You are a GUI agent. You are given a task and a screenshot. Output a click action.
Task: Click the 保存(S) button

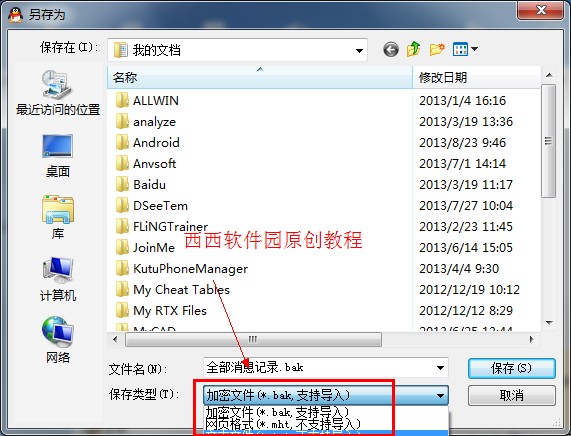(x=511, y=368)
